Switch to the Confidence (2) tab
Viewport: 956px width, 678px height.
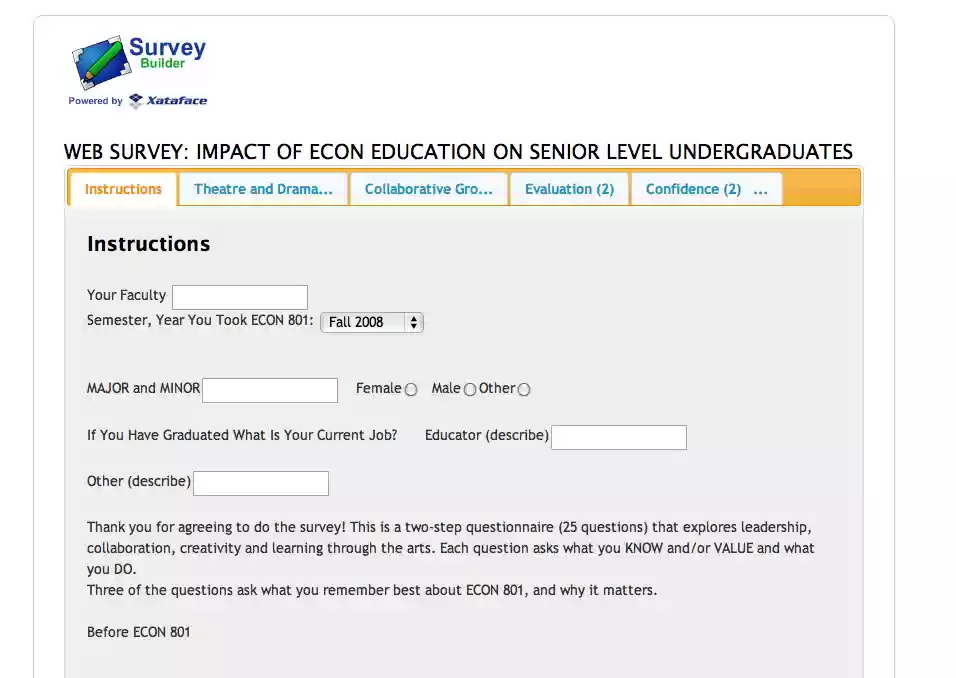click(x=693, y=189)
